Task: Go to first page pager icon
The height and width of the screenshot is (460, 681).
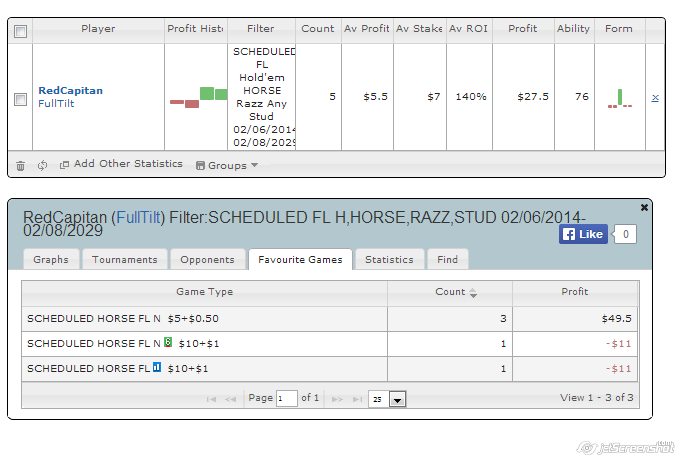Action: point(211,399)
